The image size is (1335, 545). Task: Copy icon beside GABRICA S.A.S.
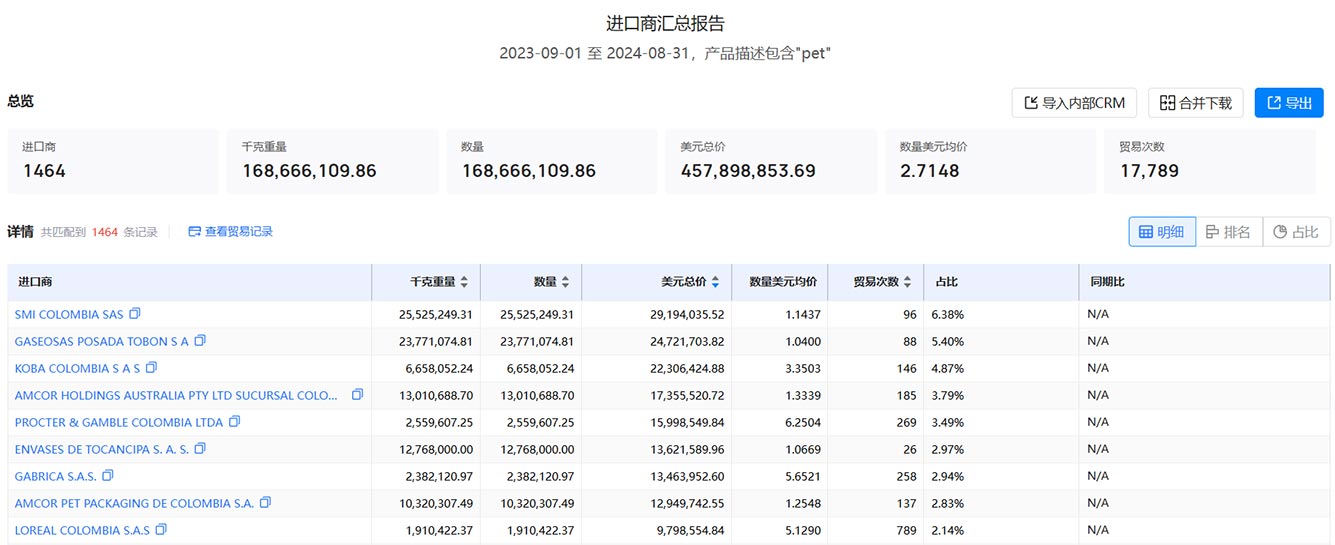click(108, 476)
